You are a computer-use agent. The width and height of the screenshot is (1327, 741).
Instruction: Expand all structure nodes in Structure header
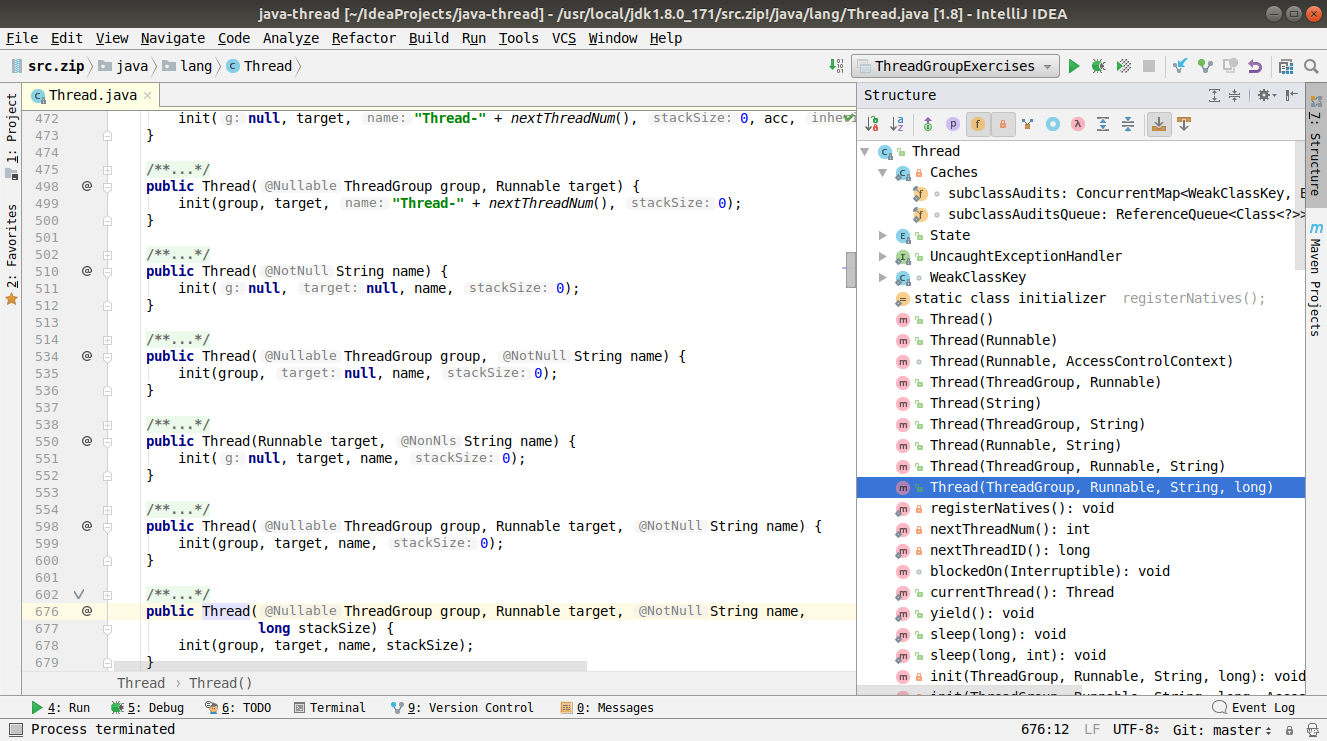[x=1214, y=95]
